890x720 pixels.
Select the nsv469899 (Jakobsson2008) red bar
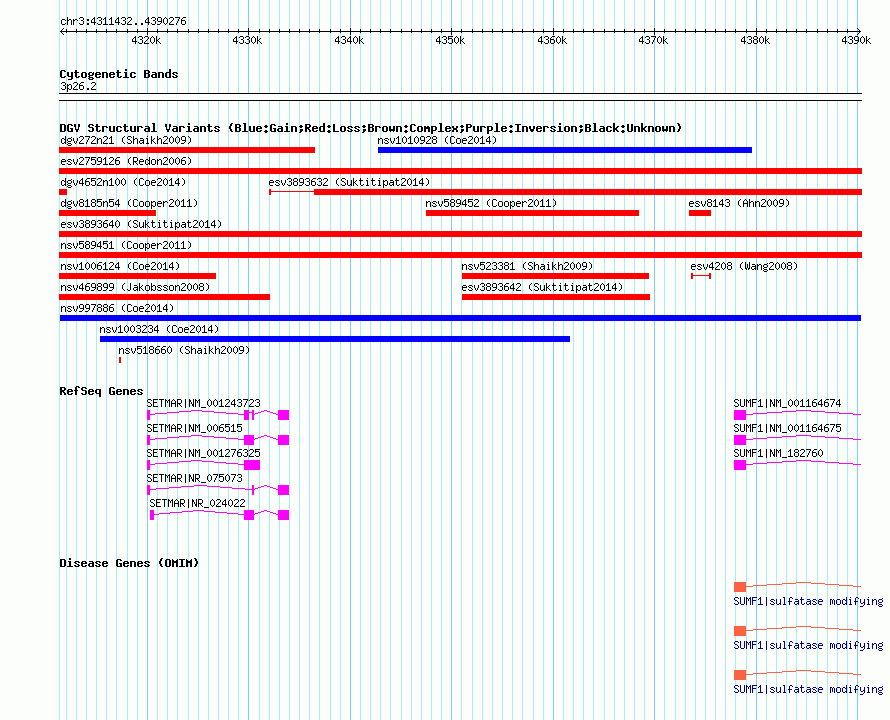165,297
